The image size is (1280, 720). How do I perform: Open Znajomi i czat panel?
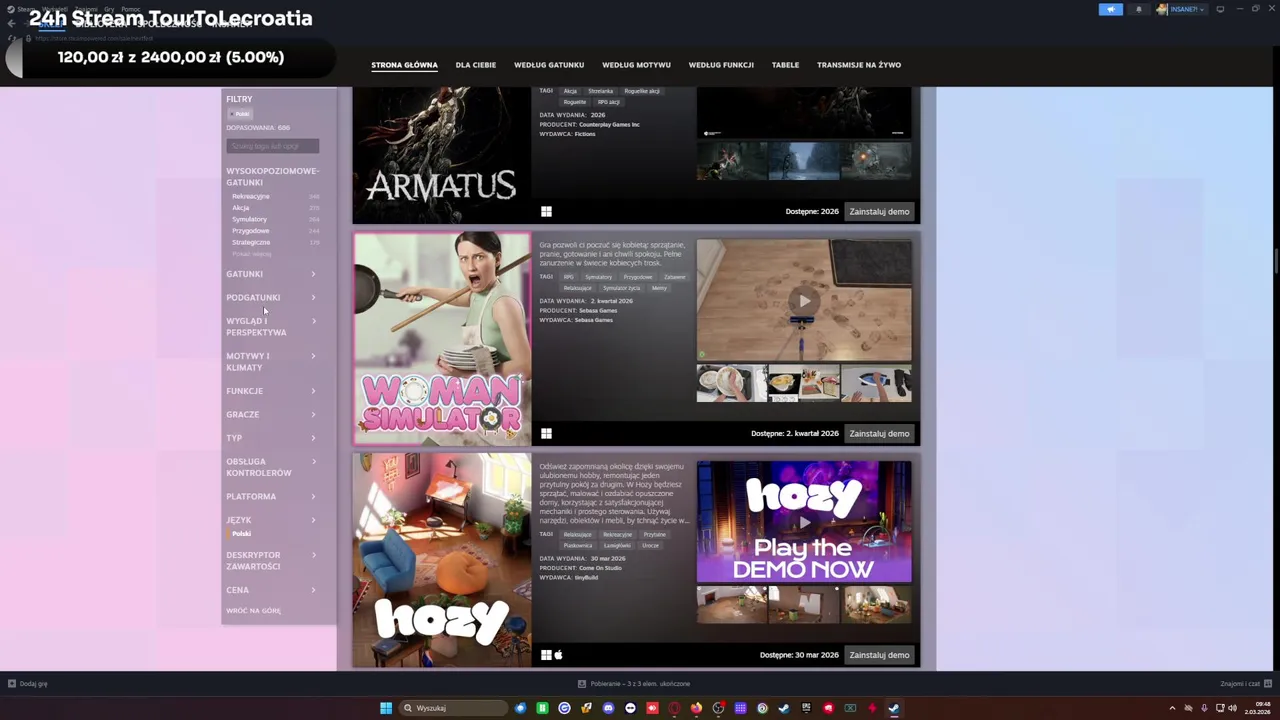[x=1245, y=684]
